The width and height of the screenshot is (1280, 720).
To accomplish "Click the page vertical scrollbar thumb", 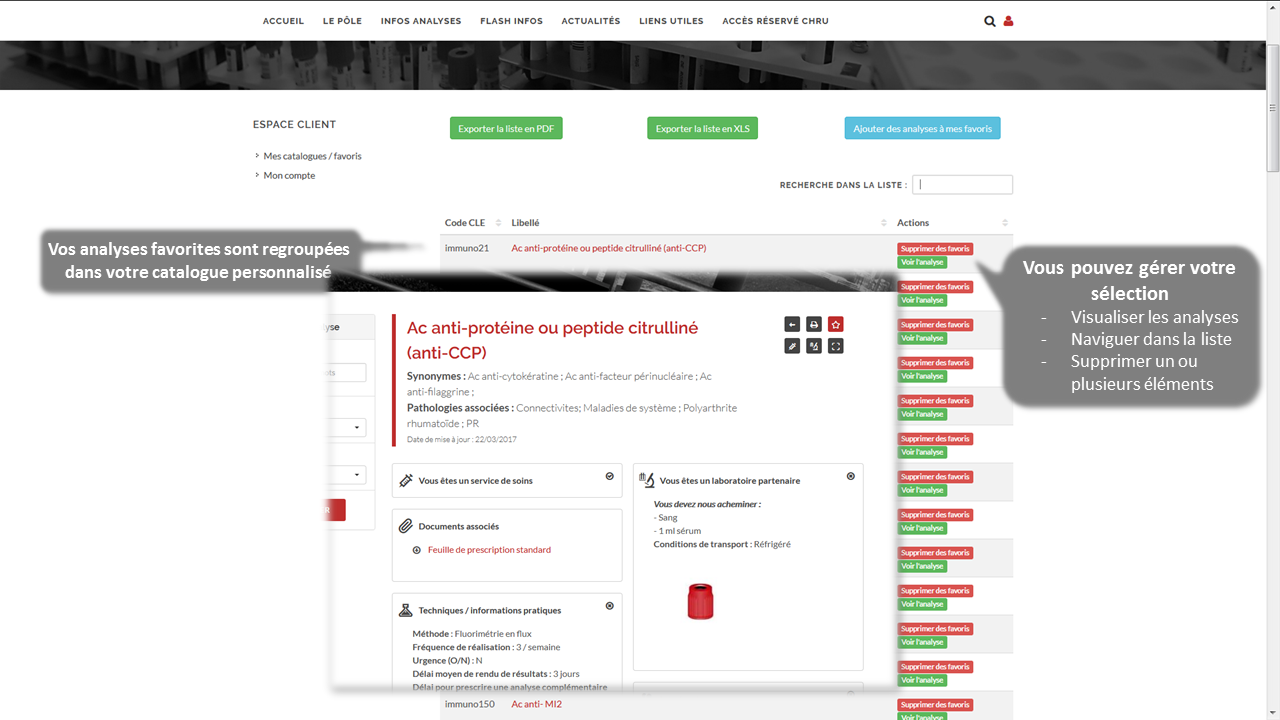I will point(1273,110).
